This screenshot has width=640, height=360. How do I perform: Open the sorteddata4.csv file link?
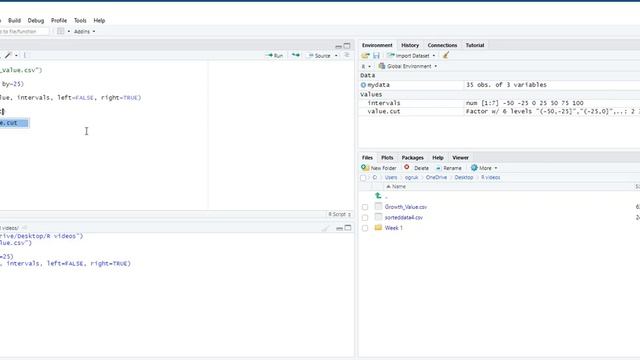point(404,218)
